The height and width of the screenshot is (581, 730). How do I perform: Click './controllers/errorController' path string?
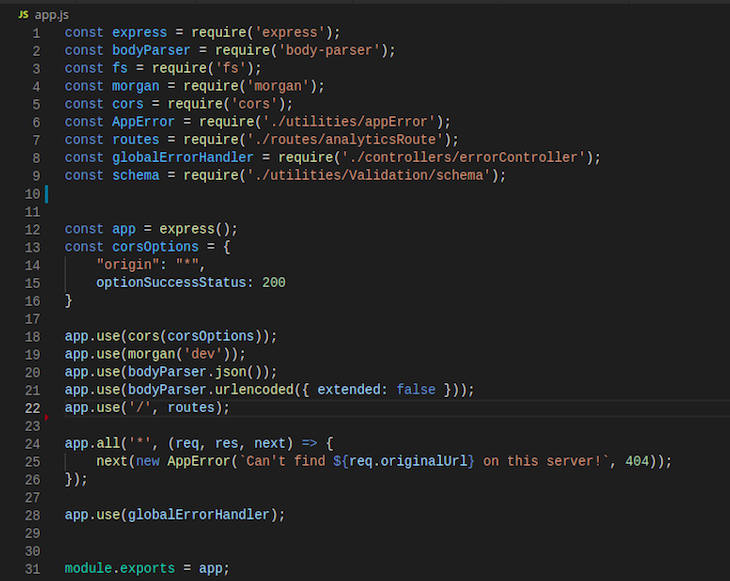pyautogui.click(x=464, y=157)
